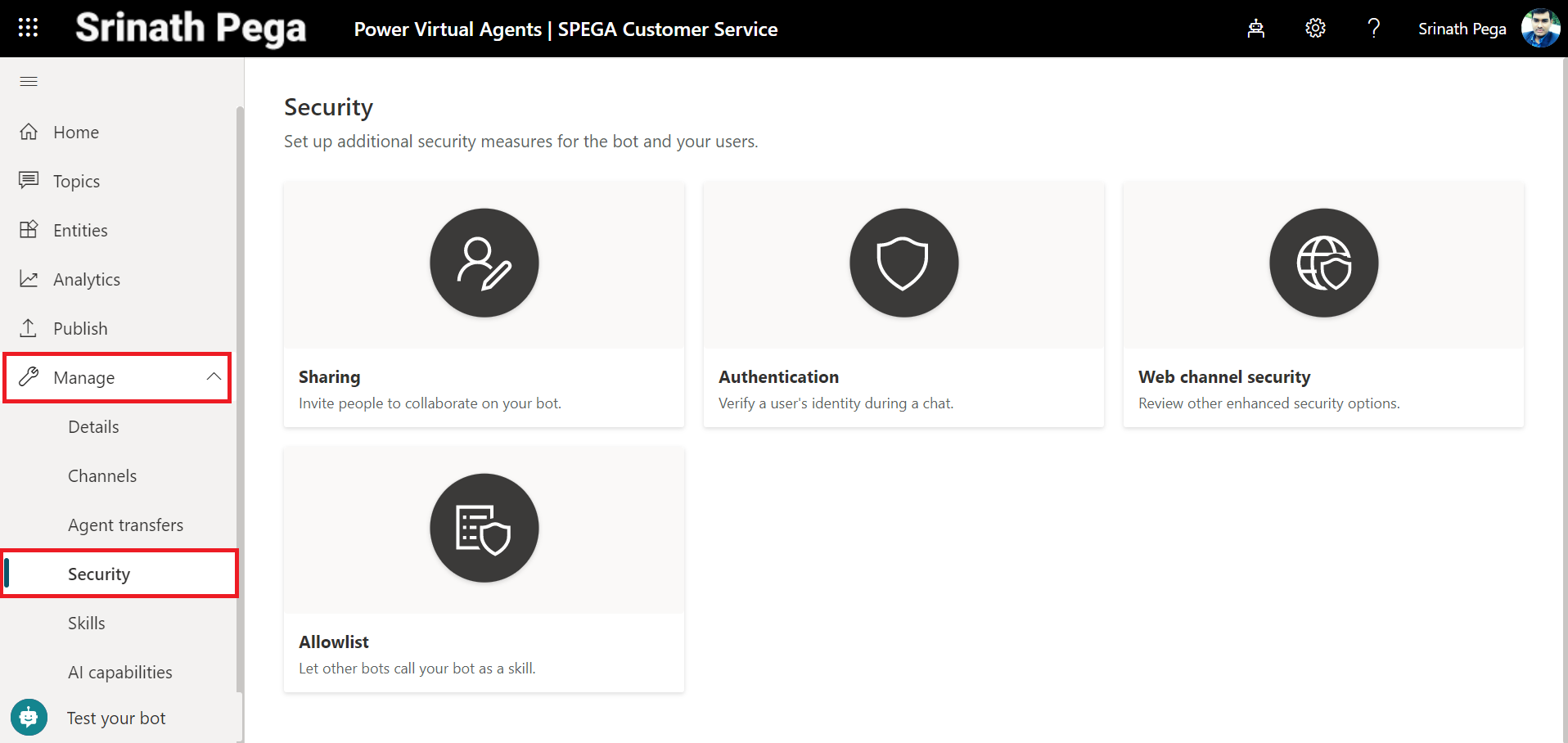
Task: Click the Allowlist list-shield icon
Action: click(x=484, y=528)
